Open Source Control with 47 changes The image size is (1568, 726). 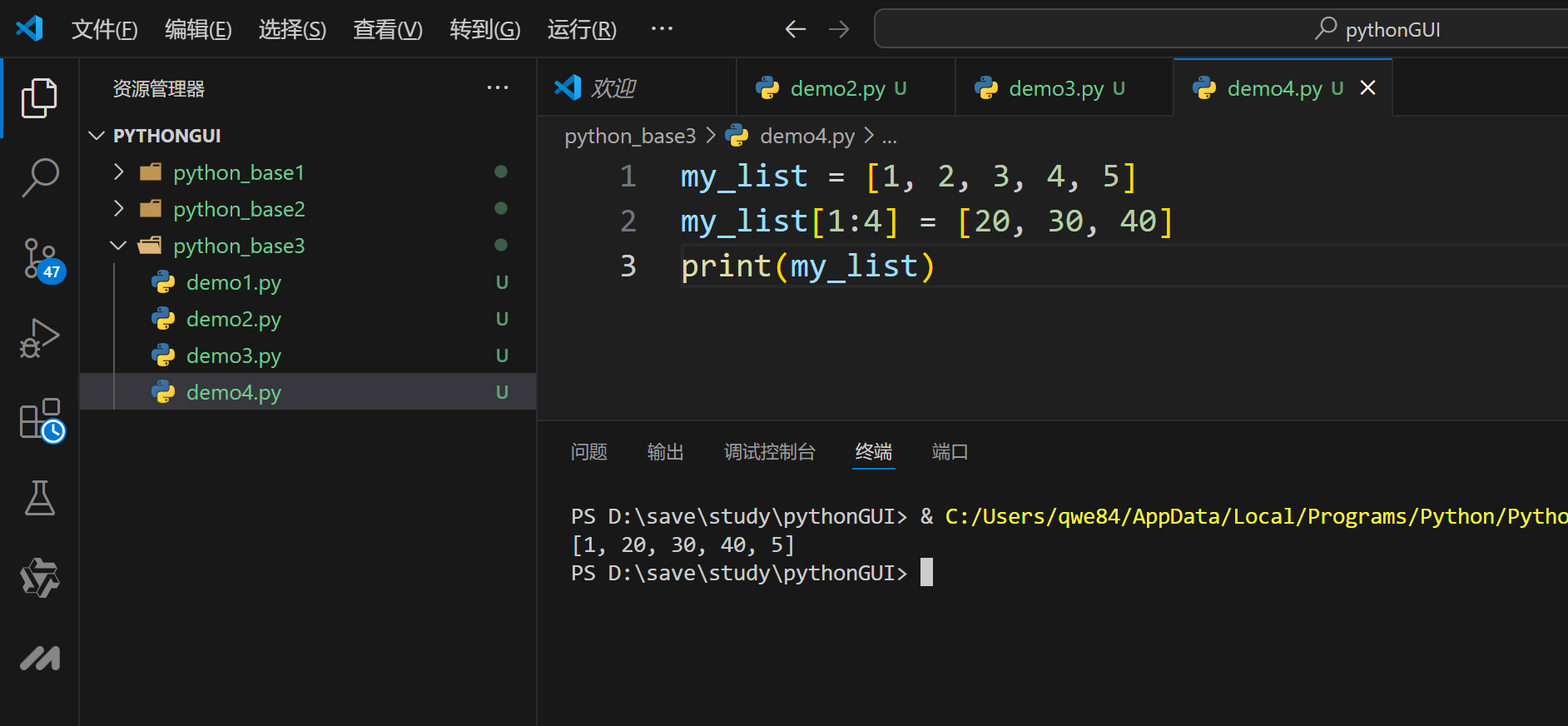click(x=42, y=260)
